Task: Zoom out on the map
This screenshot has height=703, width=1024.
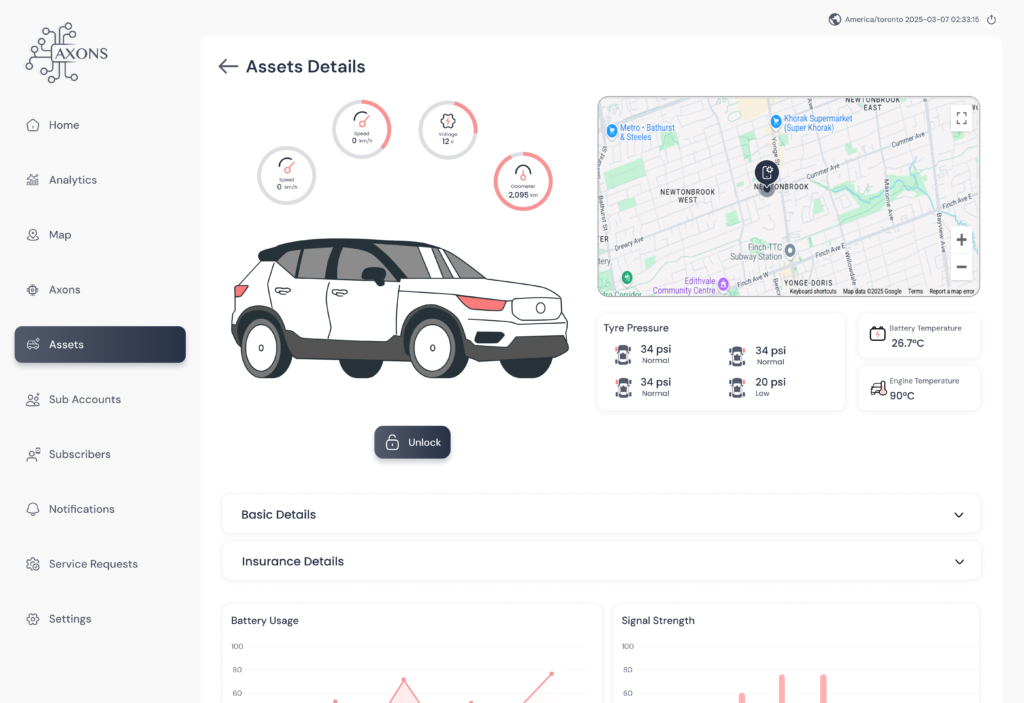Action: 961,267
